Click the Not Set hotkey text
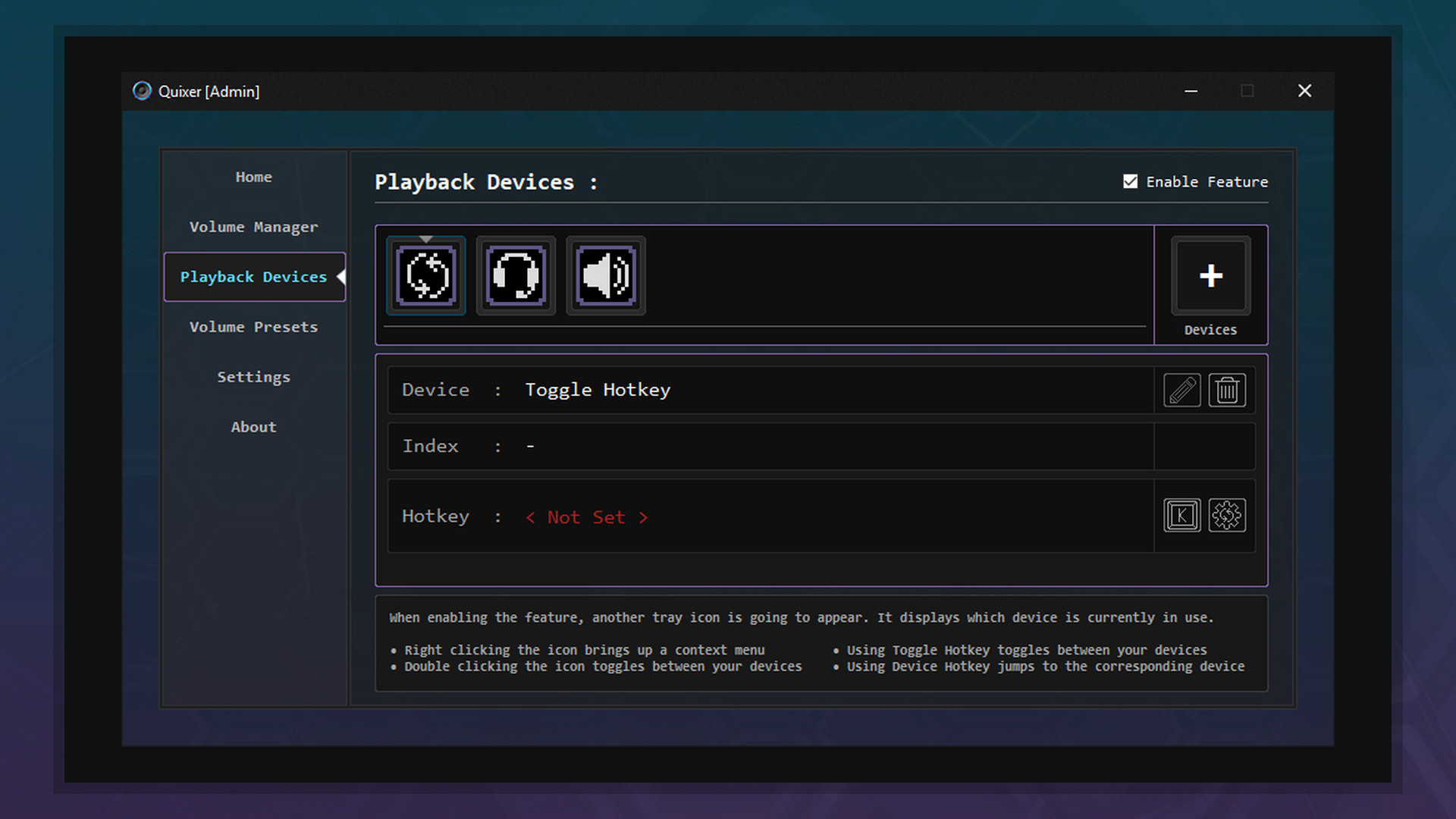Screen dimensions: 1456x819 587,516
